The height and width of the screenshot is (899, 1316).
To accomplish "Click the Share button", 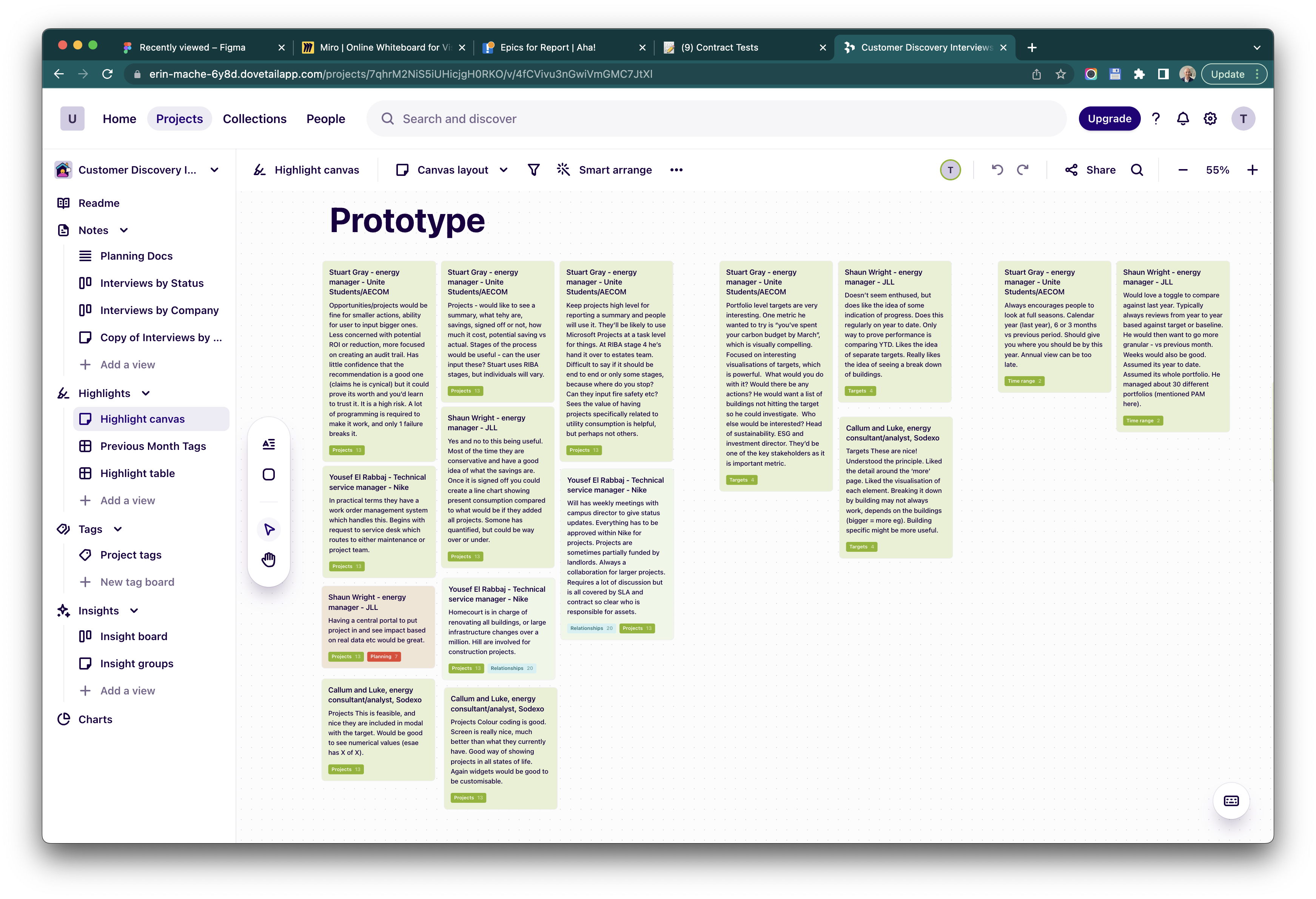I will (x=1090, y=170).
